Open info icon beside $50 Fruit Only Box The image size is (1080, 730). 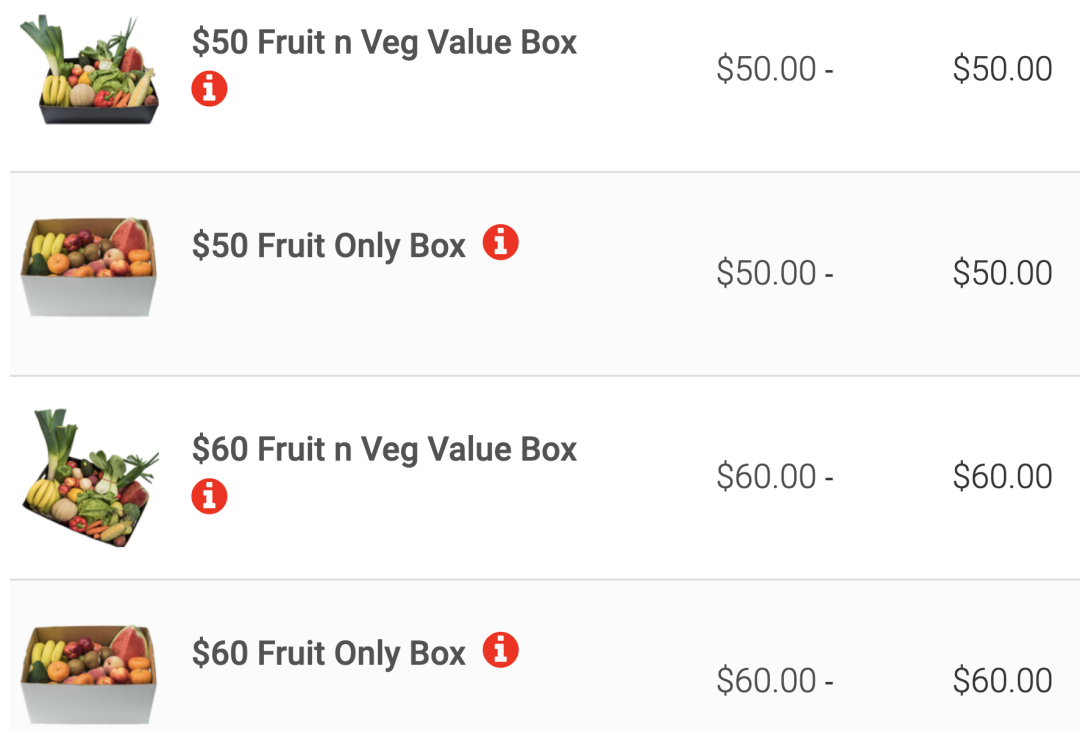click(x=500, y=242)
